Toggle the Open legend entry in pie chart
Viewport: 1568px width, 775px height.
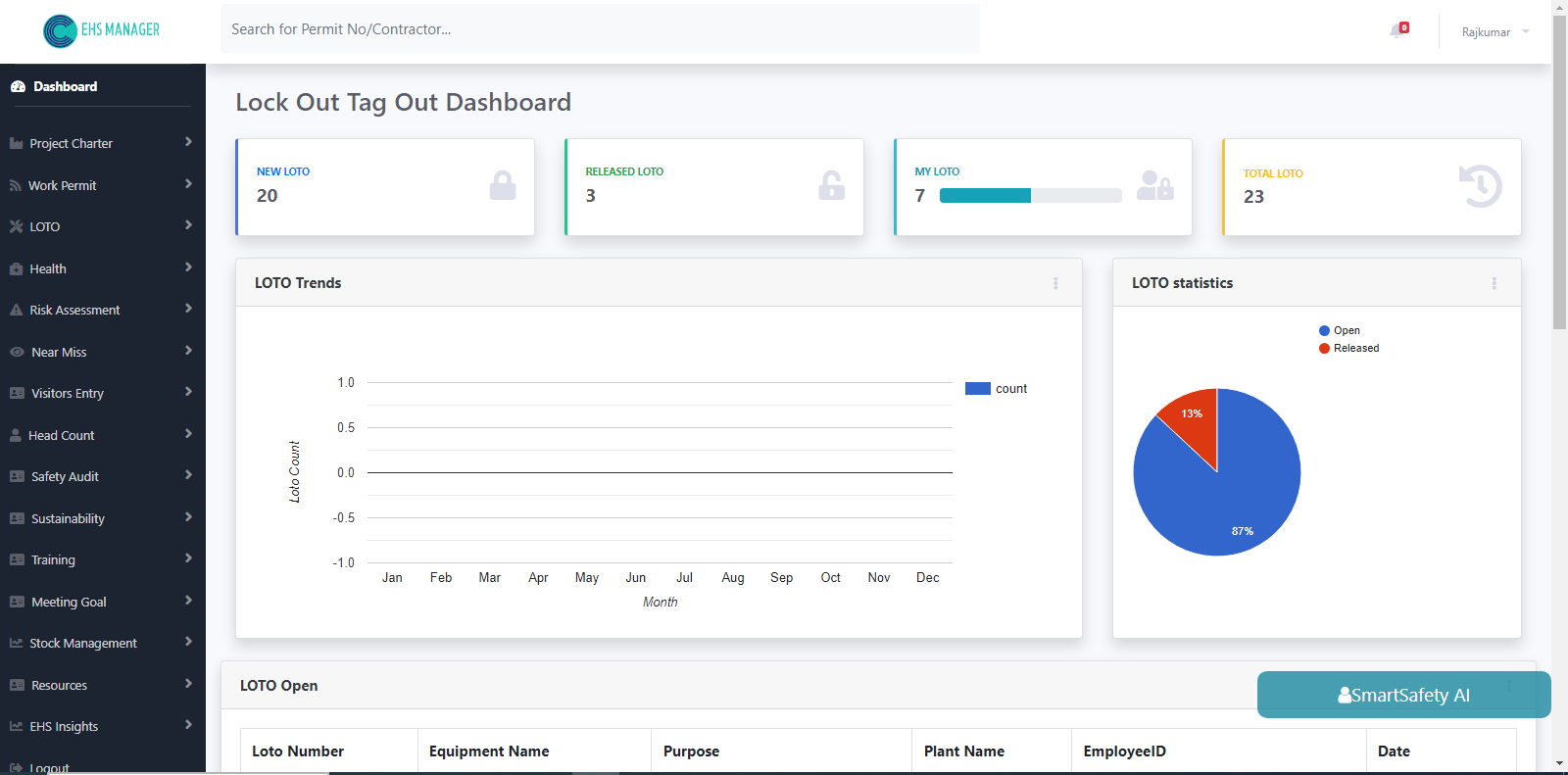pyautogui.click(x=1340, y=331)
